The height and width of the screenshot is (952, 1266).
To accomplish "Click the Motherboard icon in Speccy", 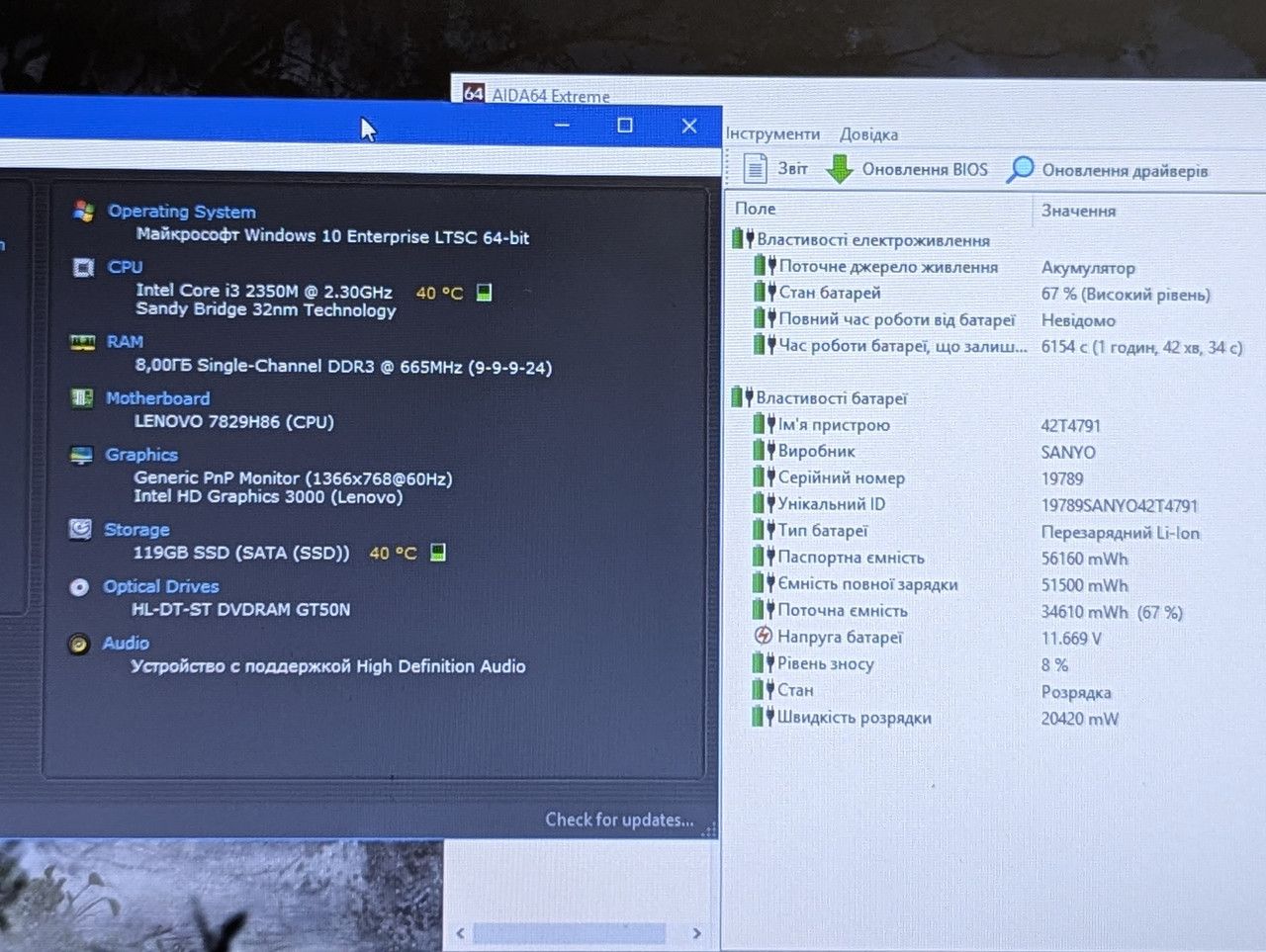I will [x=82, y=398].
